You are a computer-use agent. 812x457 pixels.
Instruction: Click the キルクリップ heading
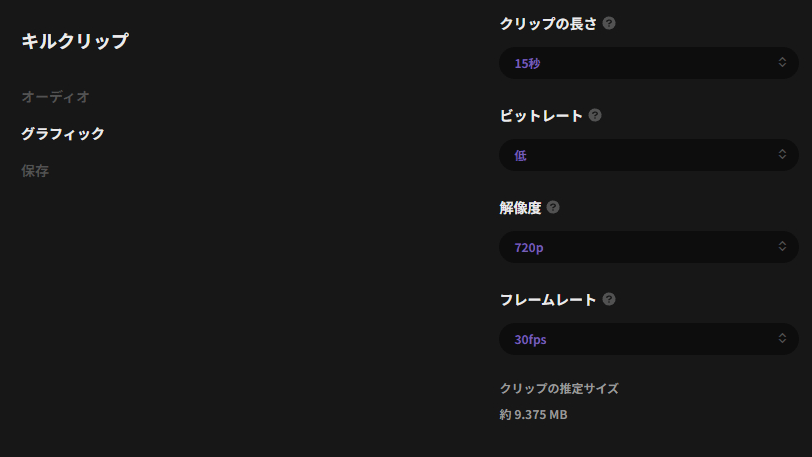tap(74, 41)
